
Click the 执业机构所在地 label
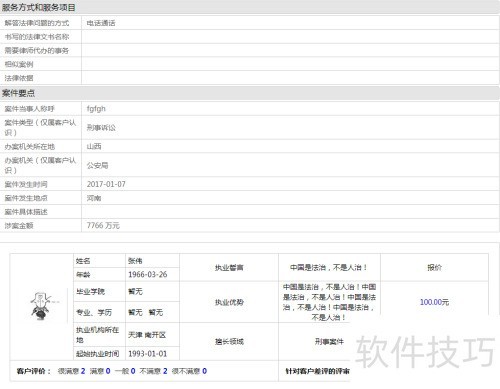pyautogui.click(x=97, y=335)
